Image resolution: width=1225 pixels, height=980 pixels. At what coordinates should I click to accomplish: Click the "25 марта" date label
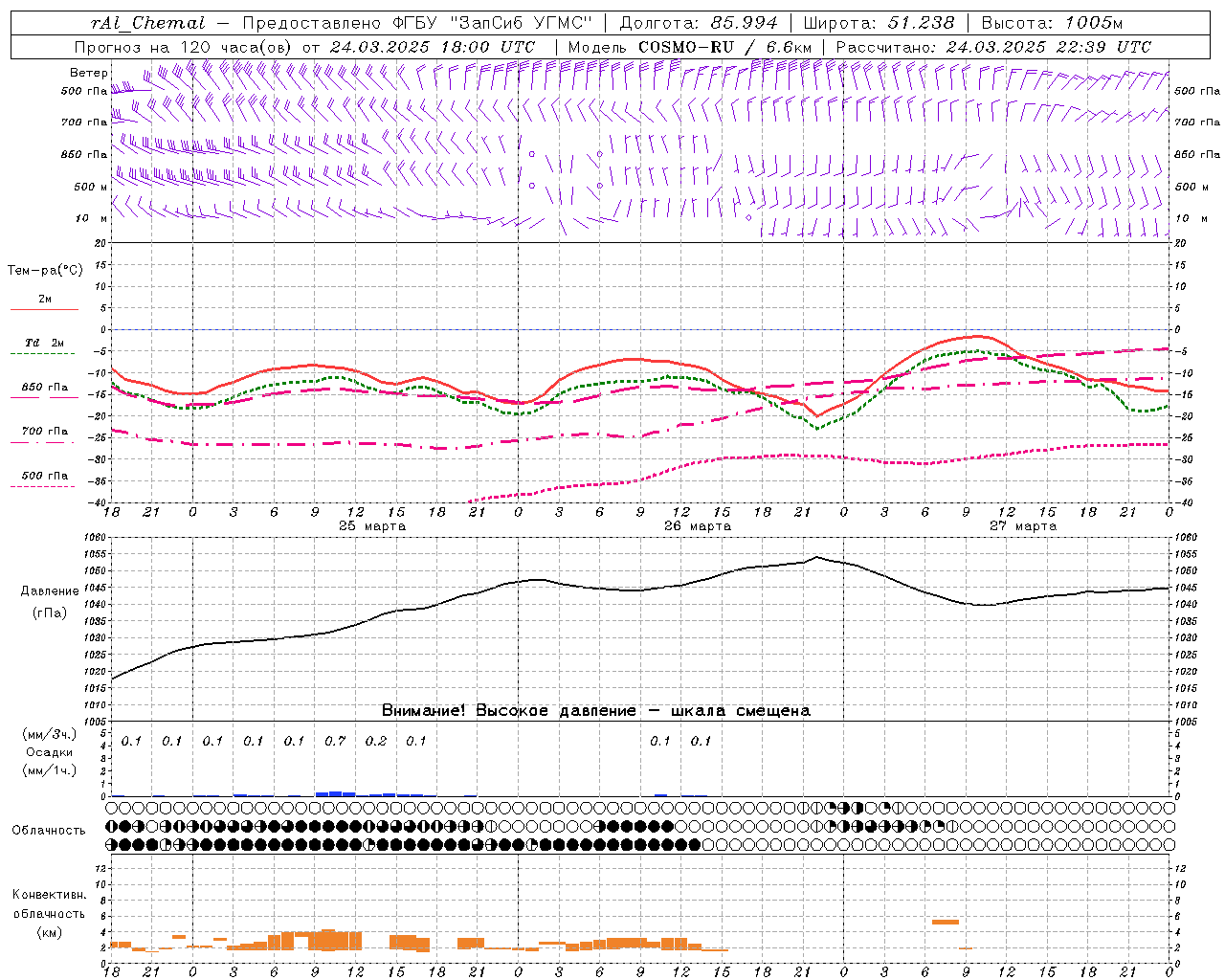click(372, 526)
